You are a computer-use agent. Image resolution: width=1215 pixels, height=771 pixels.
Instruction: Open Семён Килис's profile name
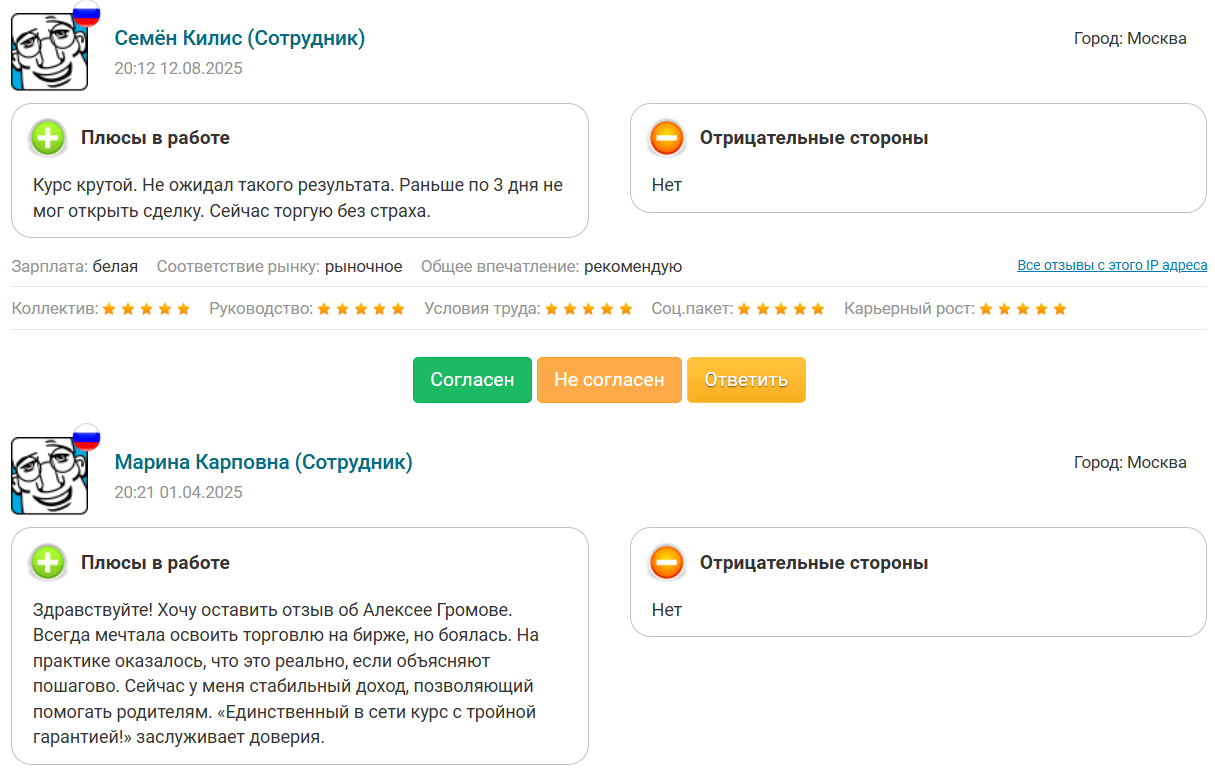pos(240,37)
